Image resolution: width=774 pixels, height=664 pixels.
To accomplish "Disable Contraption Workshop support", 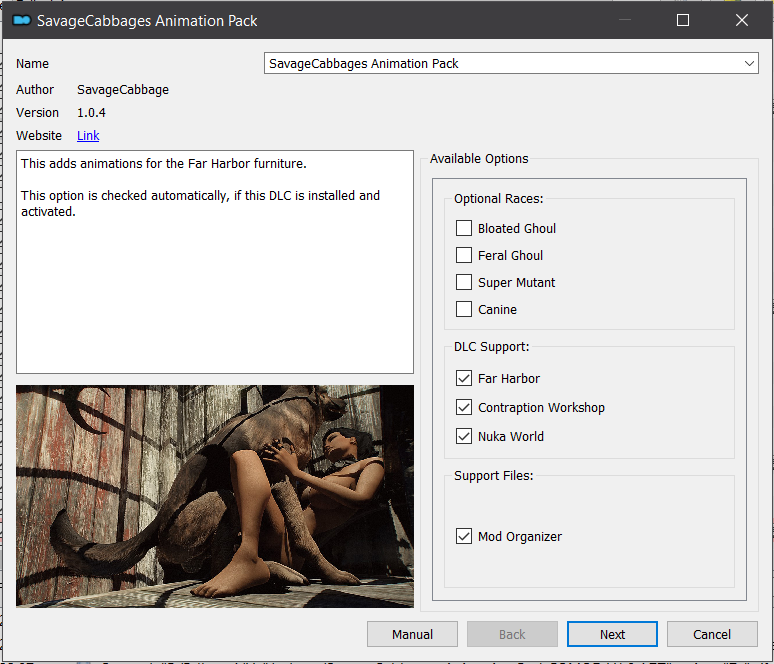I will [464, 408].
